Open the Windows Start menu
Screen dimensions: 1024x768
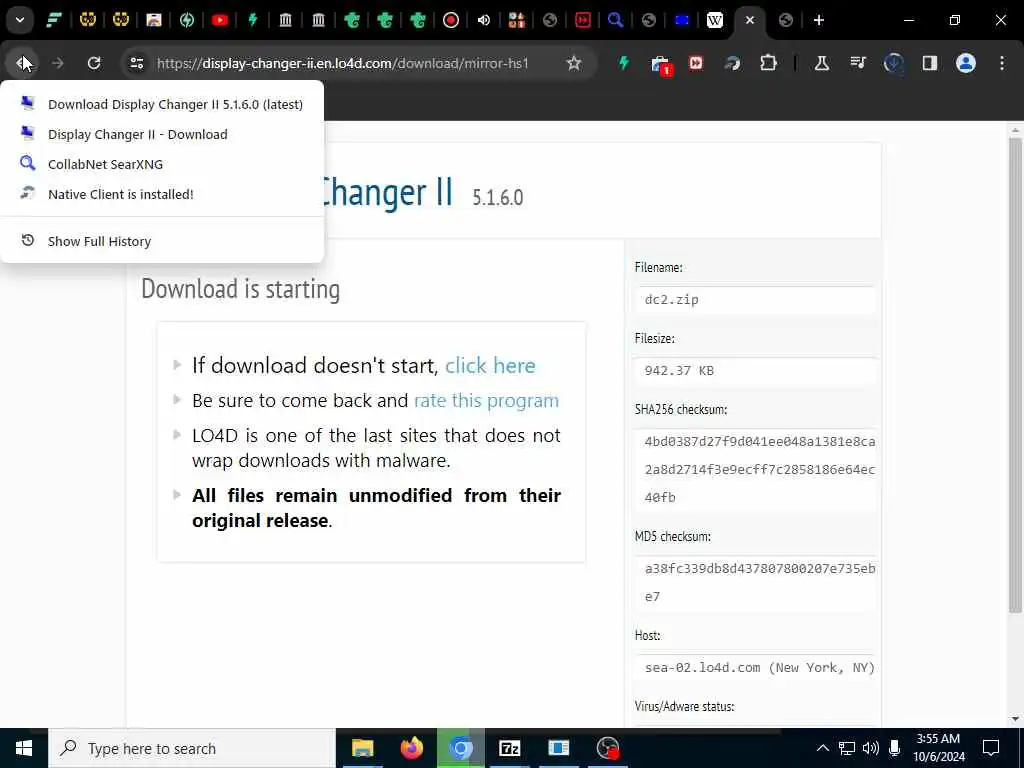pos(24,748)
